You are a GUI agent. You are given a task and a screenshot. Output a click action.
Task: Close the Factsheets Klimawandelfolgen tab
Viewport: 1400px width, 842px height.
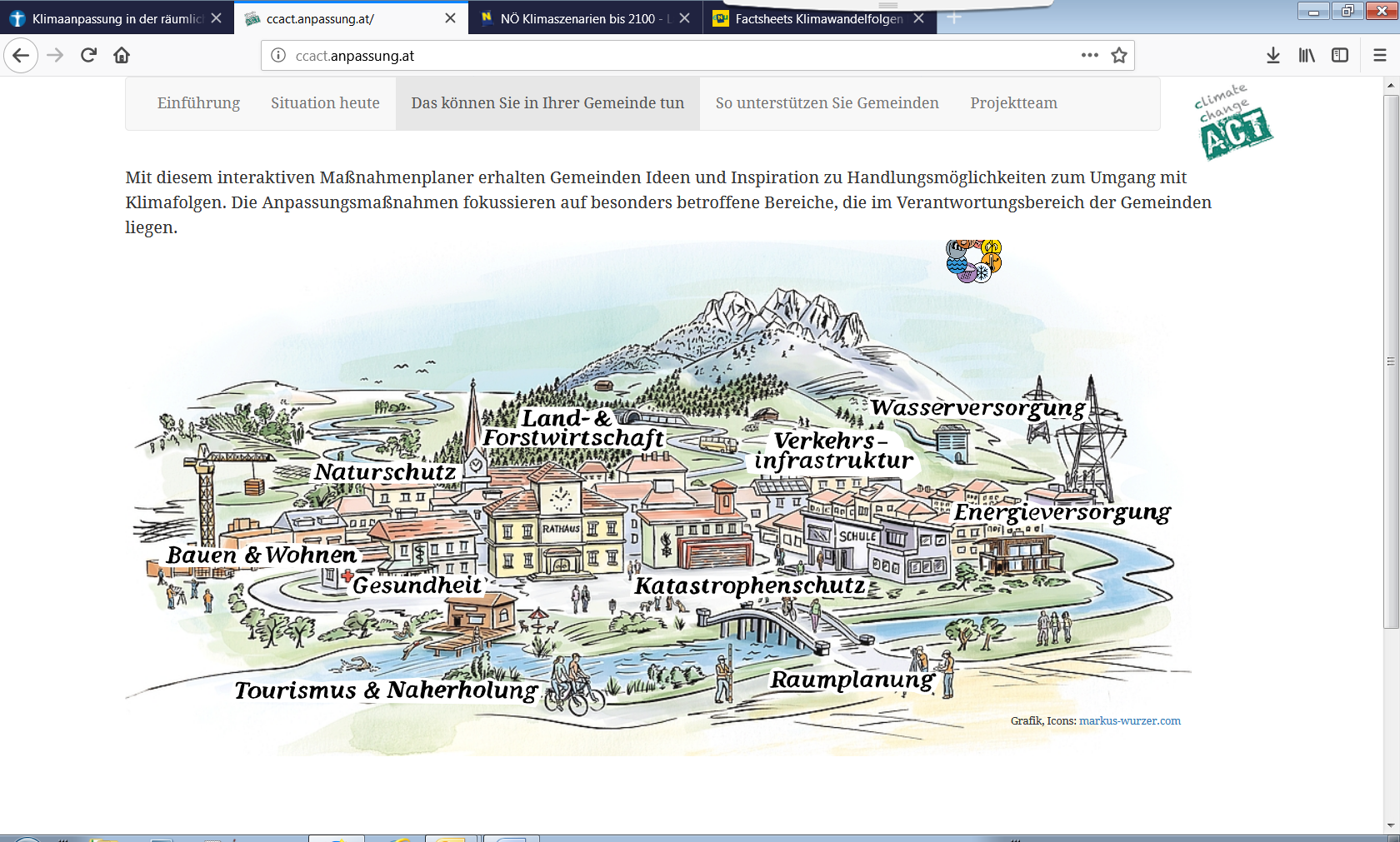click(918, 18)
